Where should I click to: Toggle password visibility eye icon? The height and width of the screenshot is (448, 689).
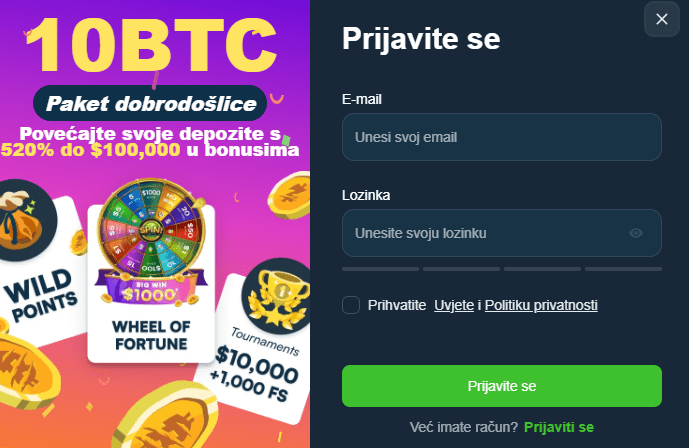[635, 233]
